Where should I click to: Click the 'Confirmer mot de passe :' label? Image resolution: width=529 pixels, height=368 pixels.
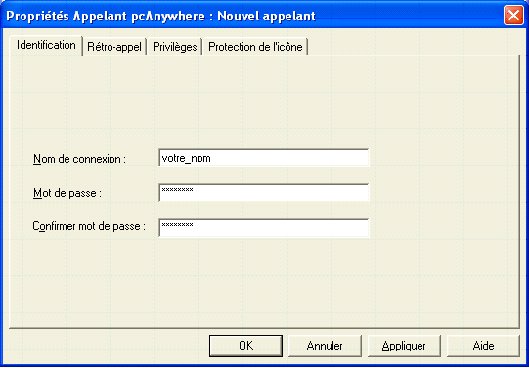[x=89, y=226]
